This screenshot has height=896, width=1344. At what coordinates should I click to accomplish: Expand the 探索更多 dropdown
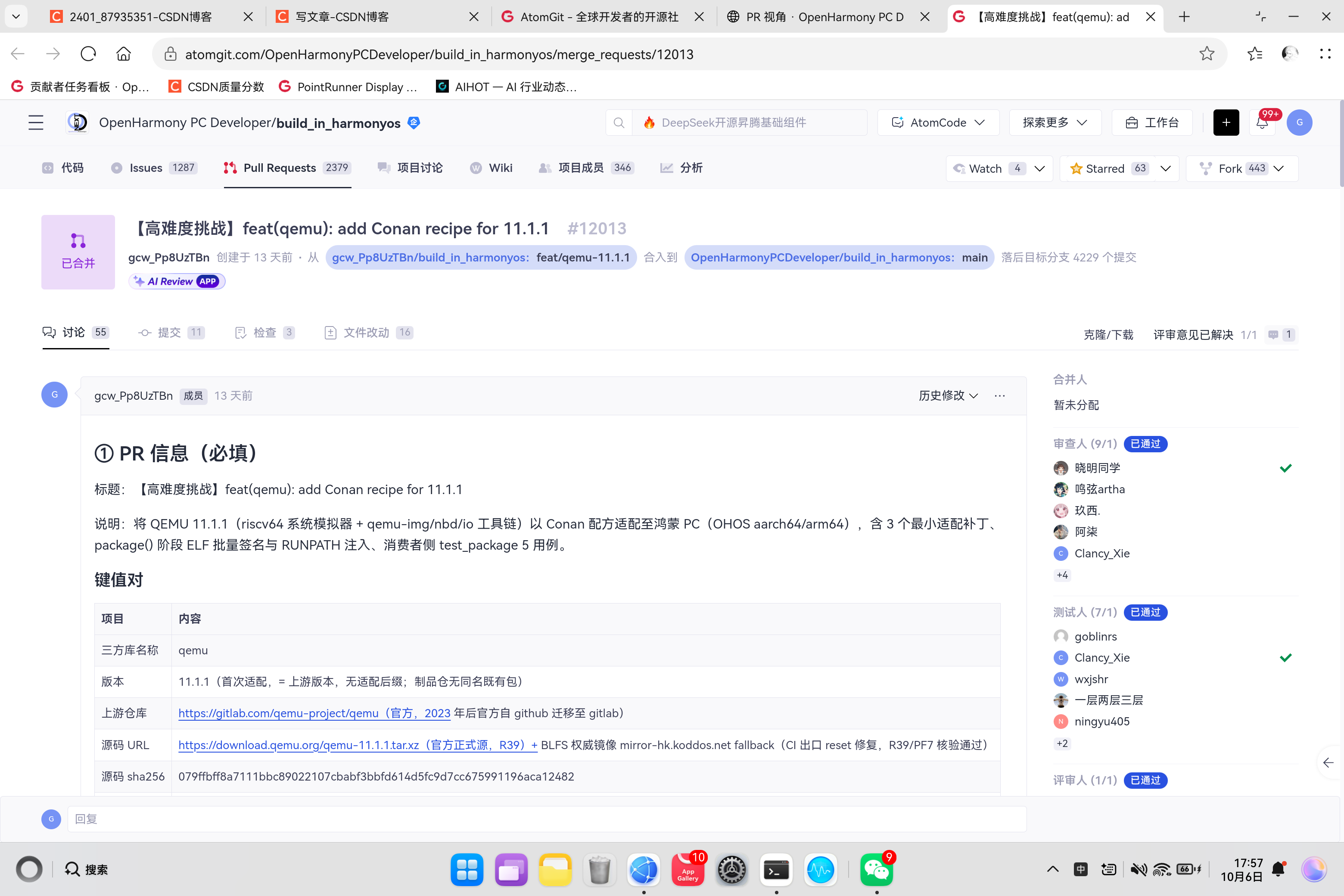(1055, 122)
